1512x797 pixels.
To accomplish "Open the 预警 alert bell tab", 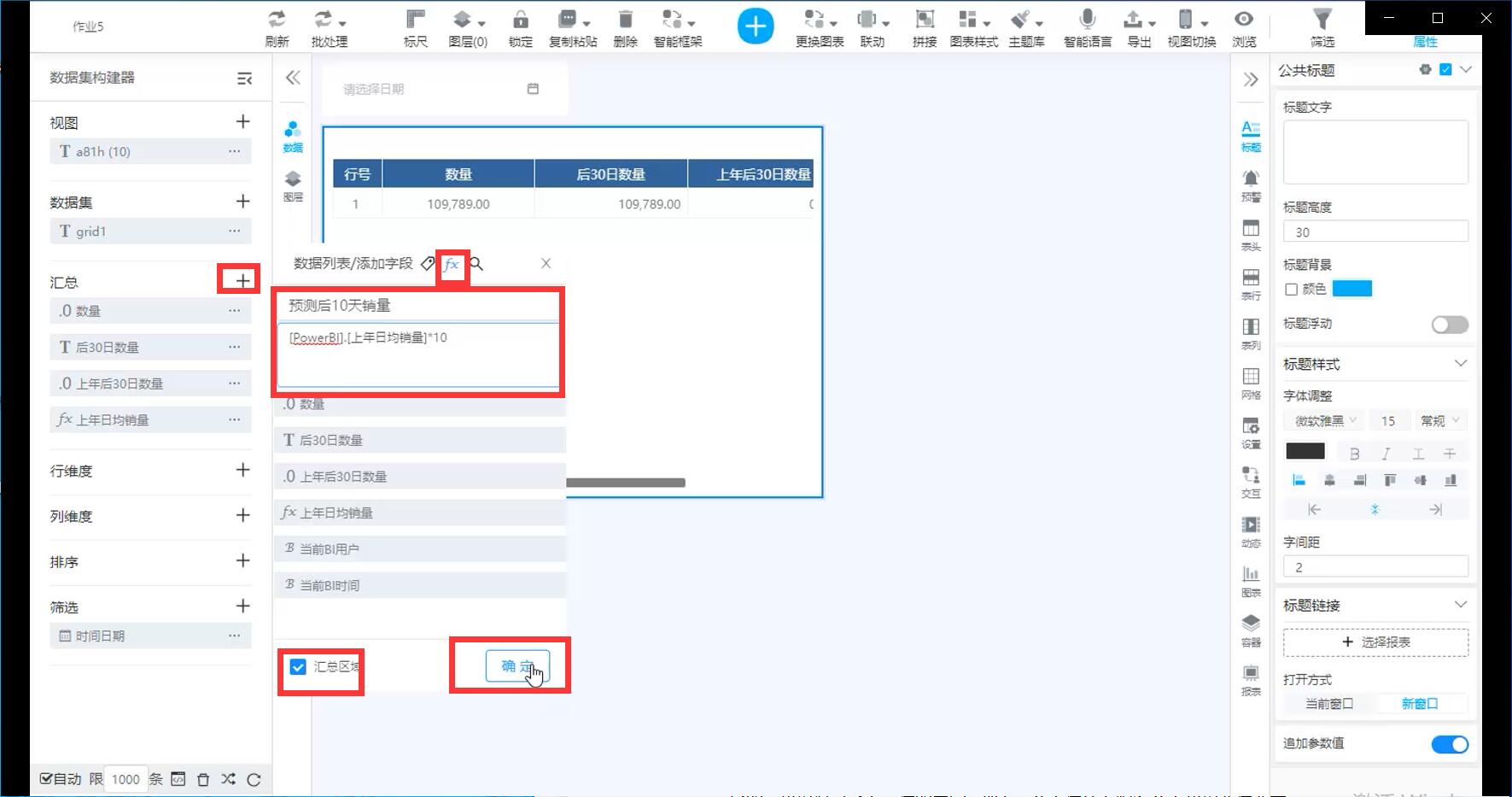I will pyautogui.click(x=1251, y=185).
